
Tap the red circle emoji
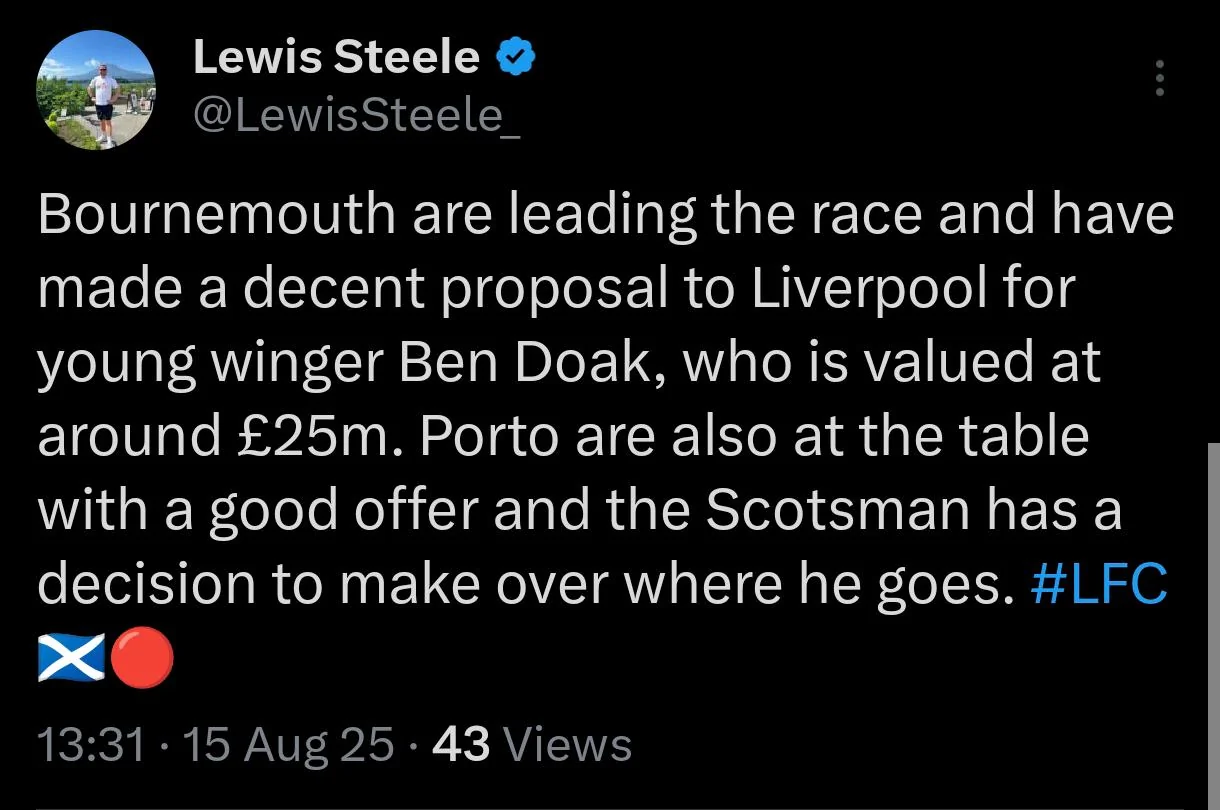[x=142, y=660]
